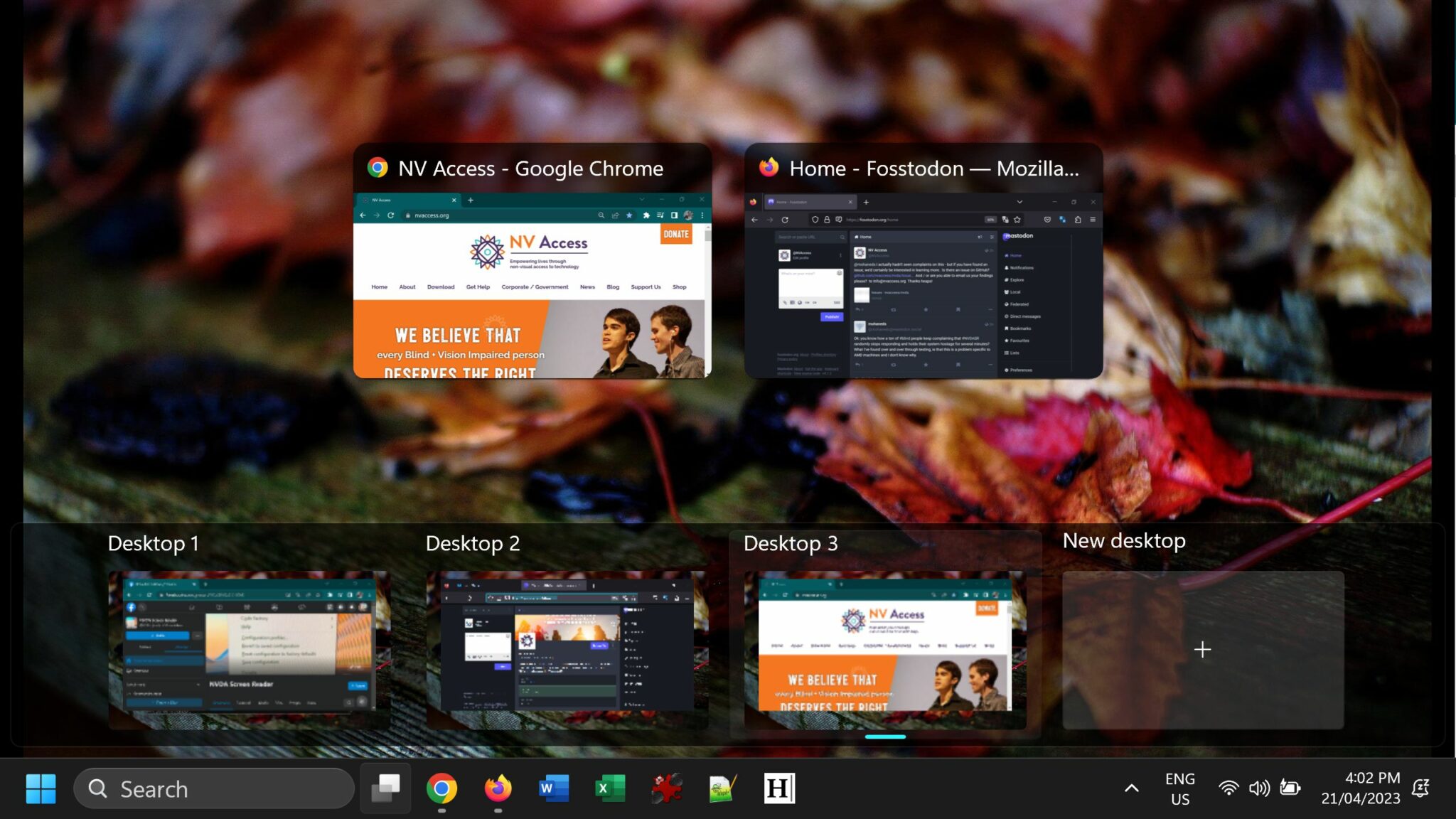Screen dimensions: 1456x819
Task: Open Firefox from the taskbar
Action: (x=498, y=788)
